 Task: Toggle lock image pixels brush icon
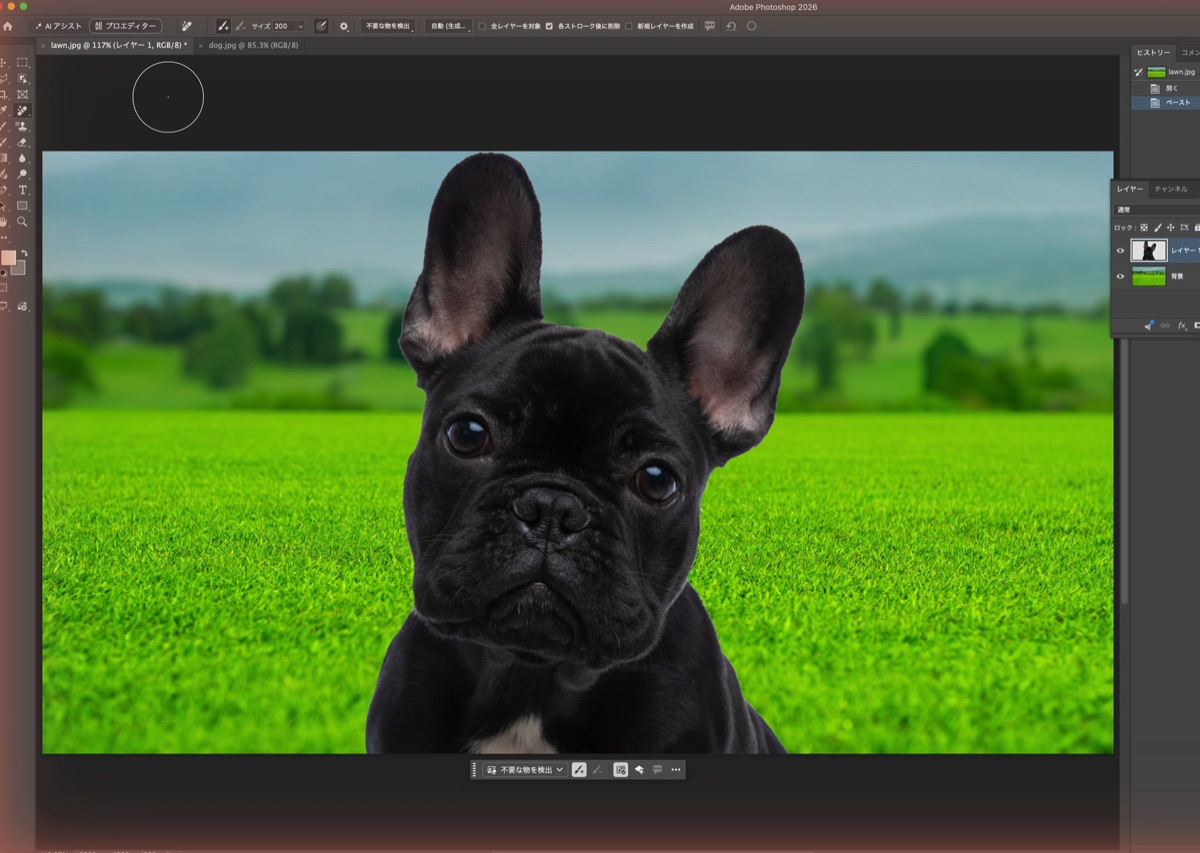pyautogui.click(x=1158, y=227)
